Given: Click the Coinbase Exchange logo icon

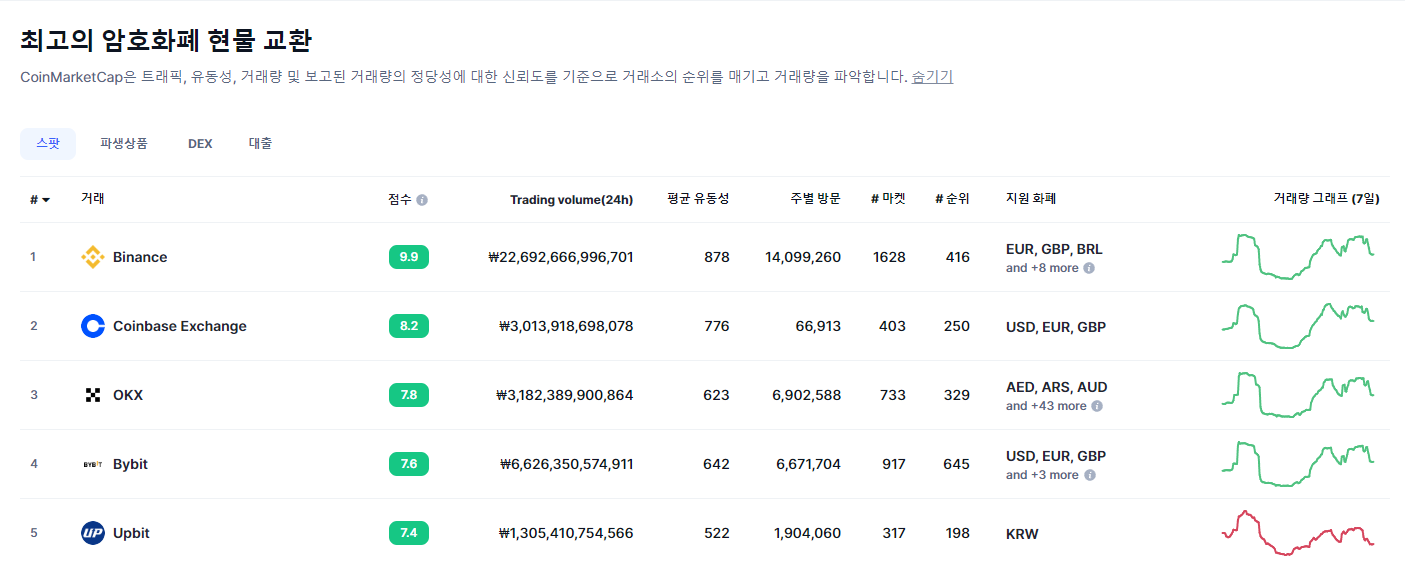Looking at the screenshot, I should [93, 326].
